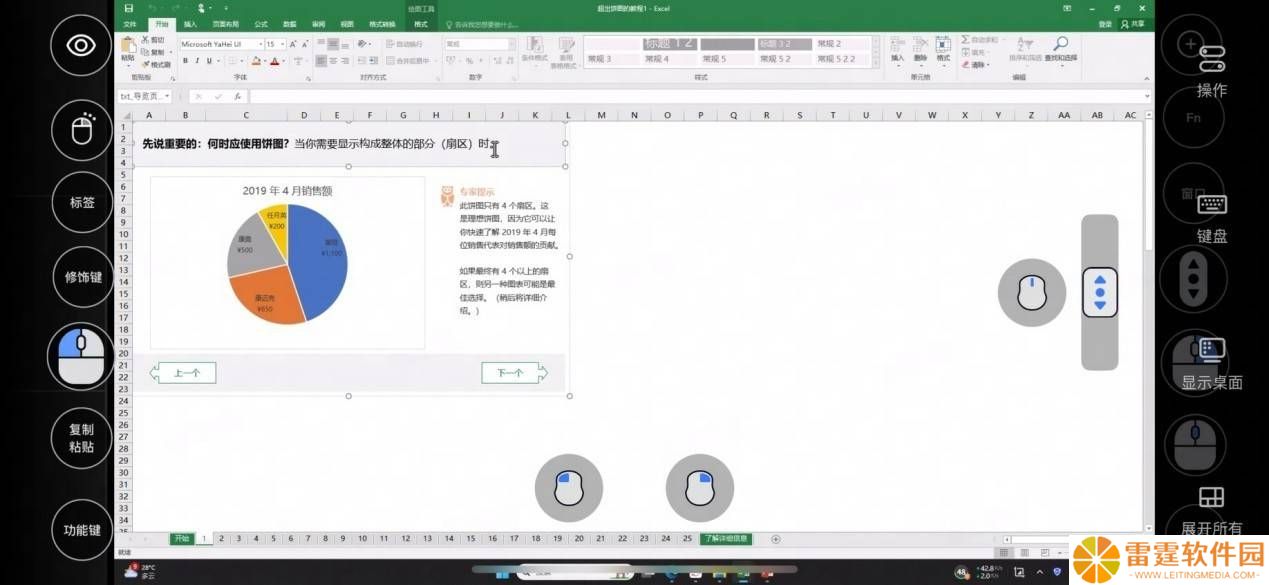Click the fill color bucket icon

pyautogui.click(x=256, y=61)
